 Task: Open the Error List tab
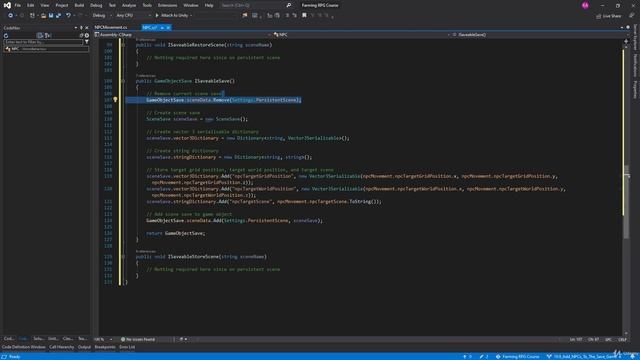127,347
